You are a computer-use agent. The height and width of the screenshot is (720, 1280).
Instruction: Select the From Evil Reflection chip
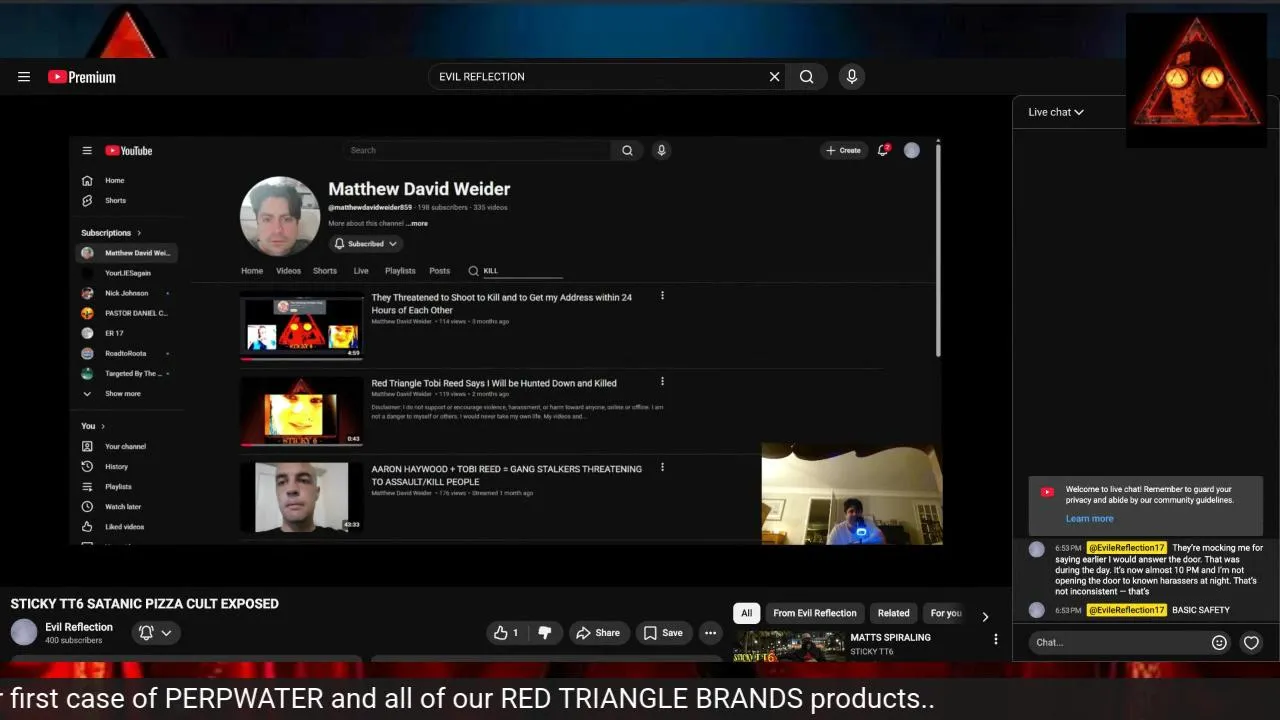coord(814,613)
